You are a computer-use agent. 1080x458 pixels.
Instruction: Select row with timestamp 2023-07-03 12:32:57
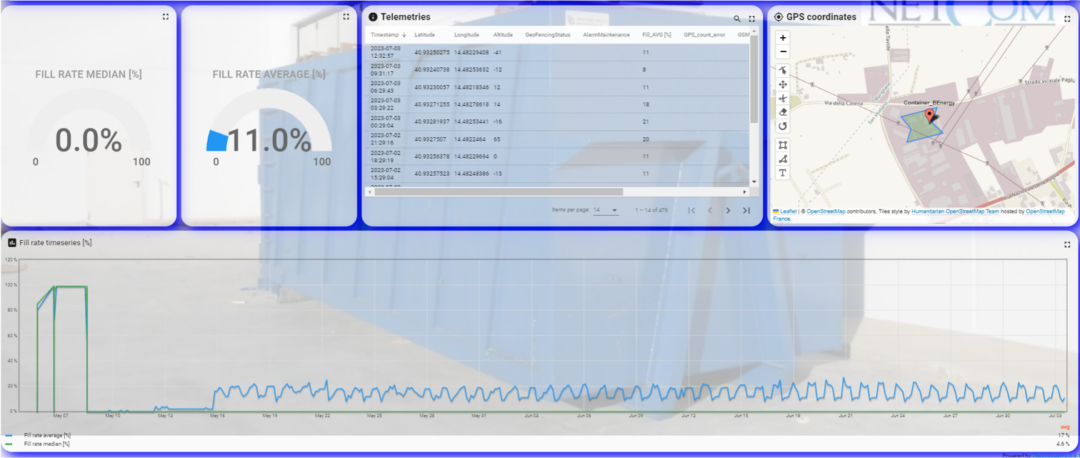557,52
